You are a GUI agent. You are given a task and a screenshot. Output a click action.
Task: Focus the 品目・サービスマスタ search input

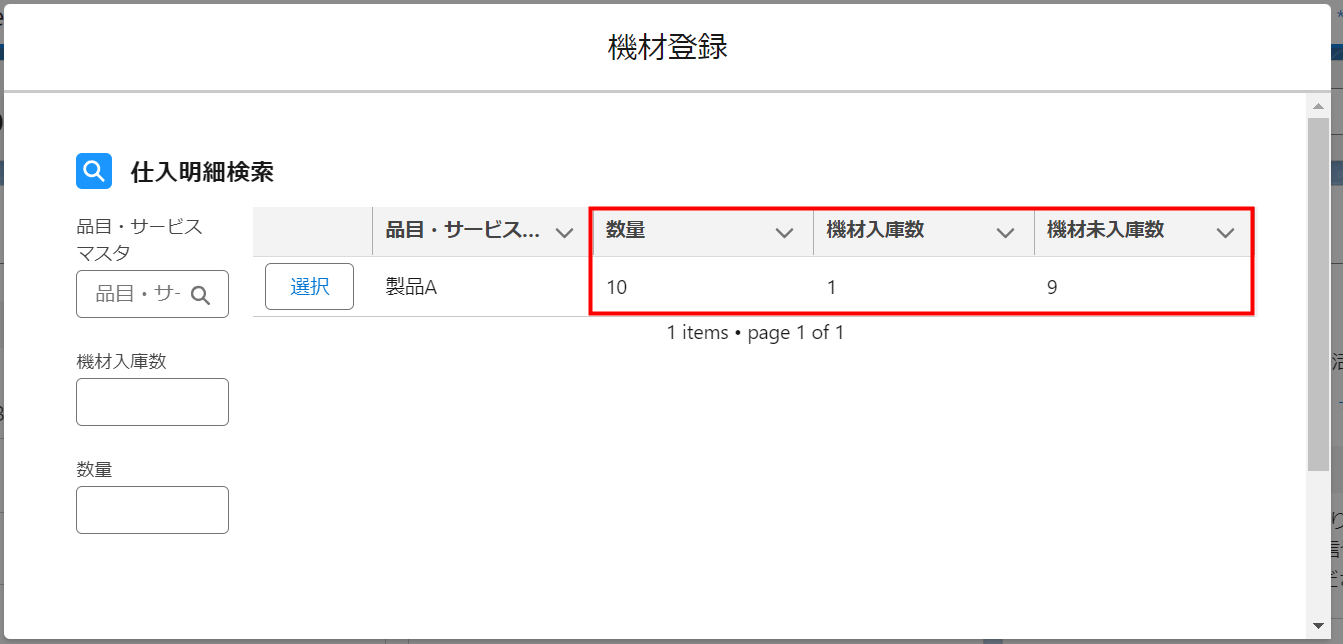[x=138, y=294]
